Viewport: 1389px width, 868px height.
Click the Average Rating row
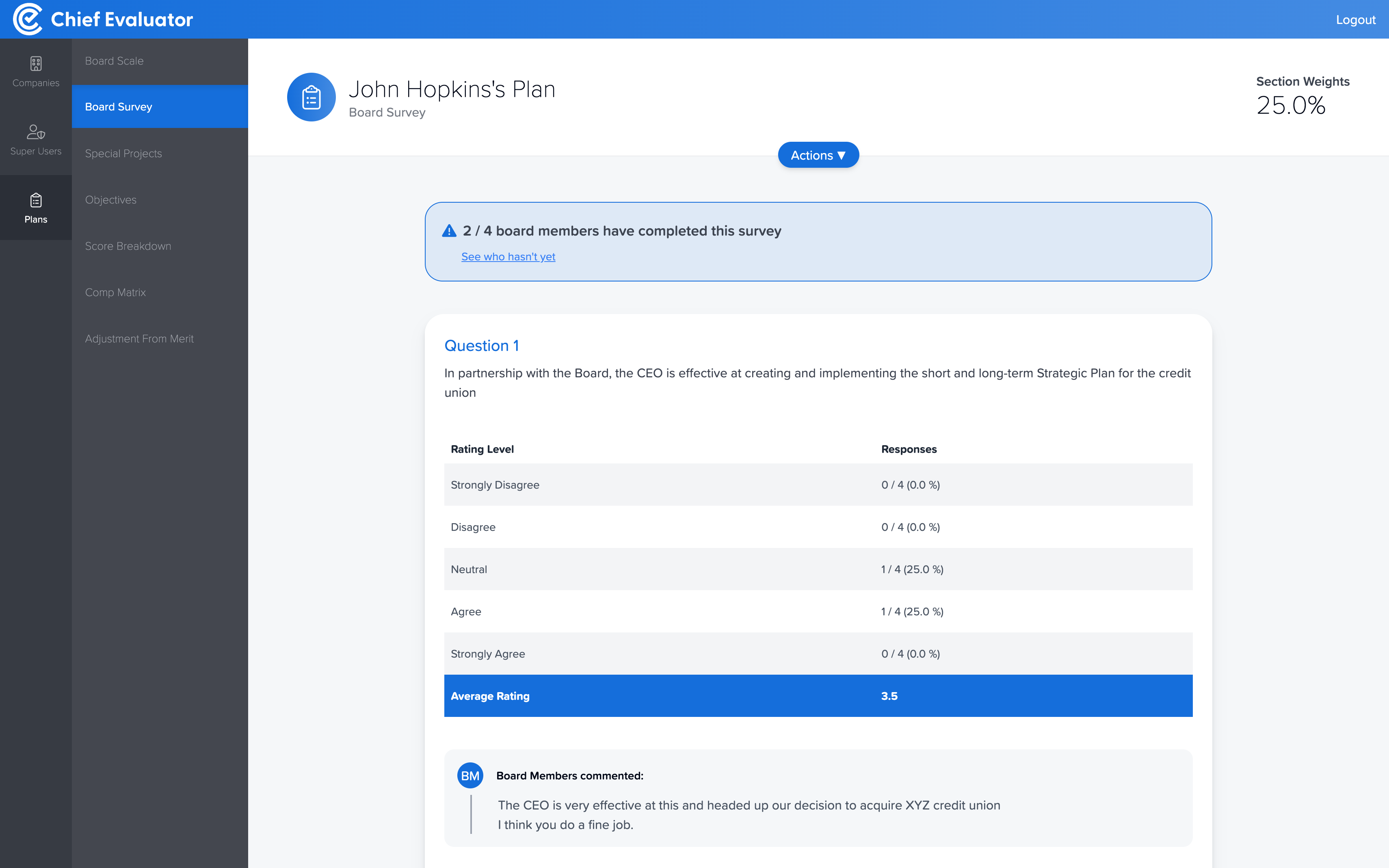click(x=818, y=696)
